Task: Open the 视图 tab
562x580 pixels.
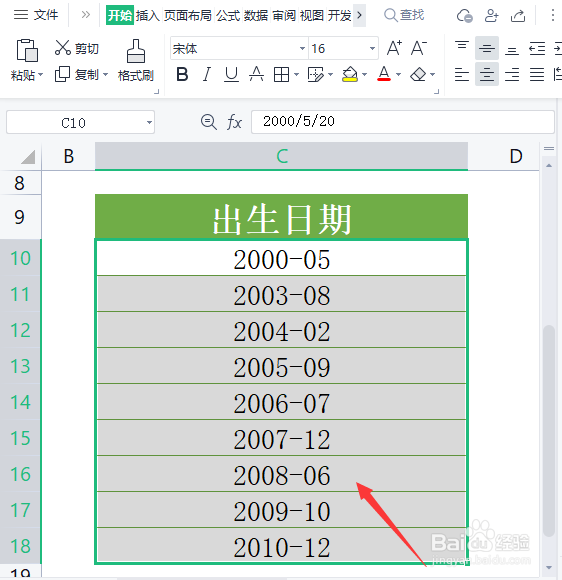Action: pos(312,15)
